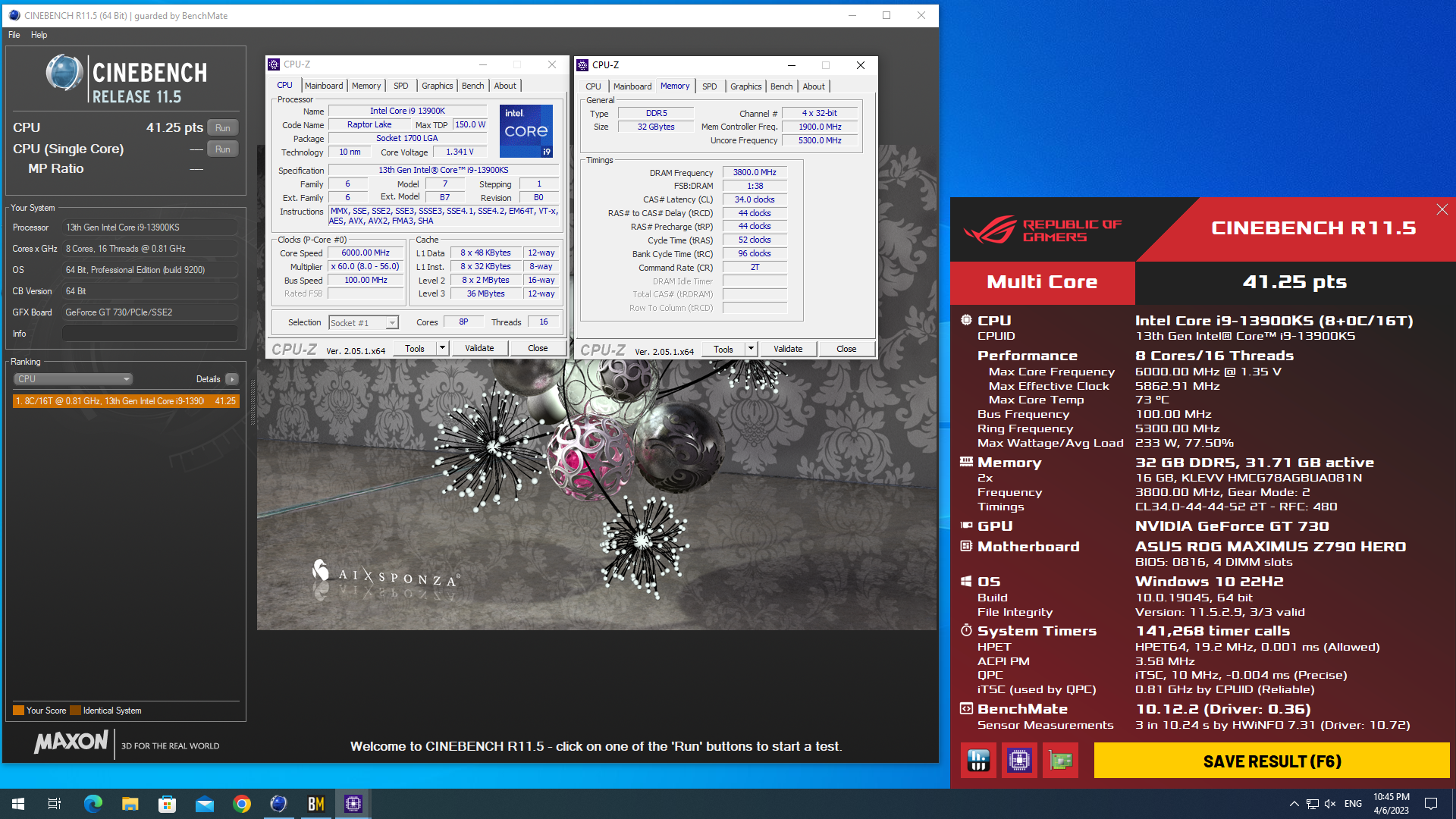
Task: Click the Core Speed 6000.00 MHz value
Action: point(366,253)
